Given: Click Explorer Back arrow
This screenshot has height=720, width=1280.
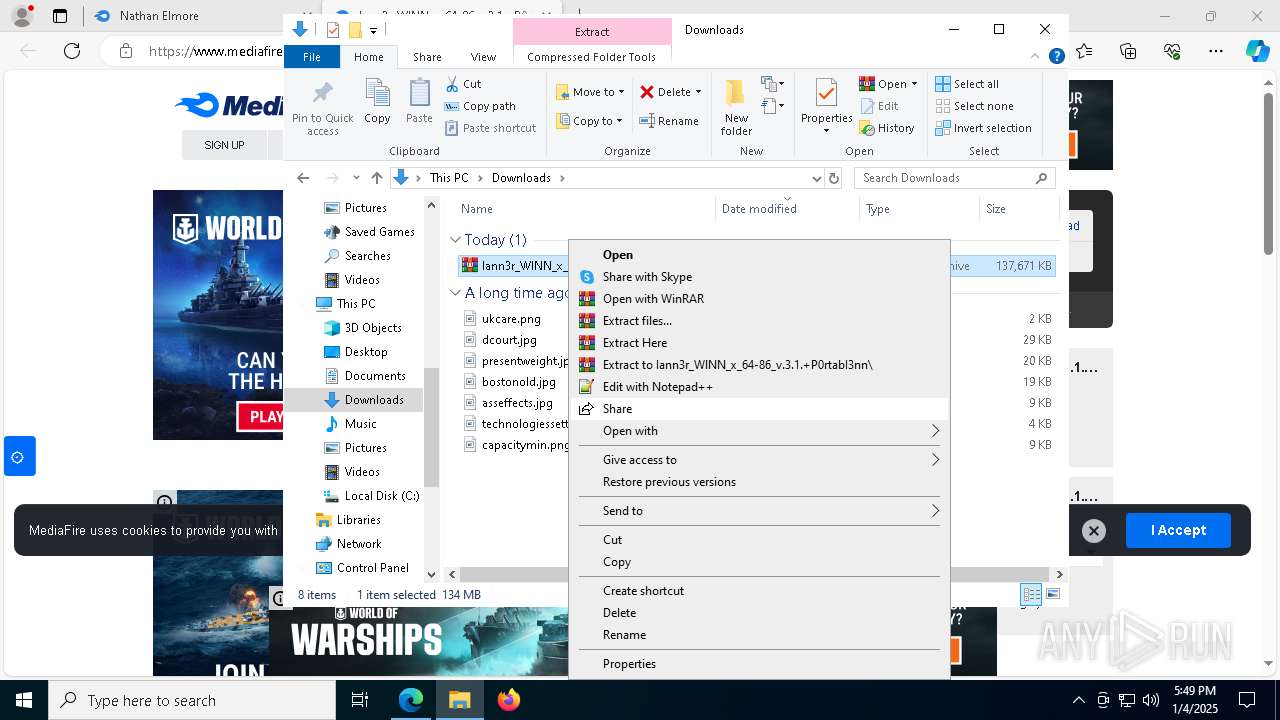Looking at the screenshot, I should (x=303, y=178).
